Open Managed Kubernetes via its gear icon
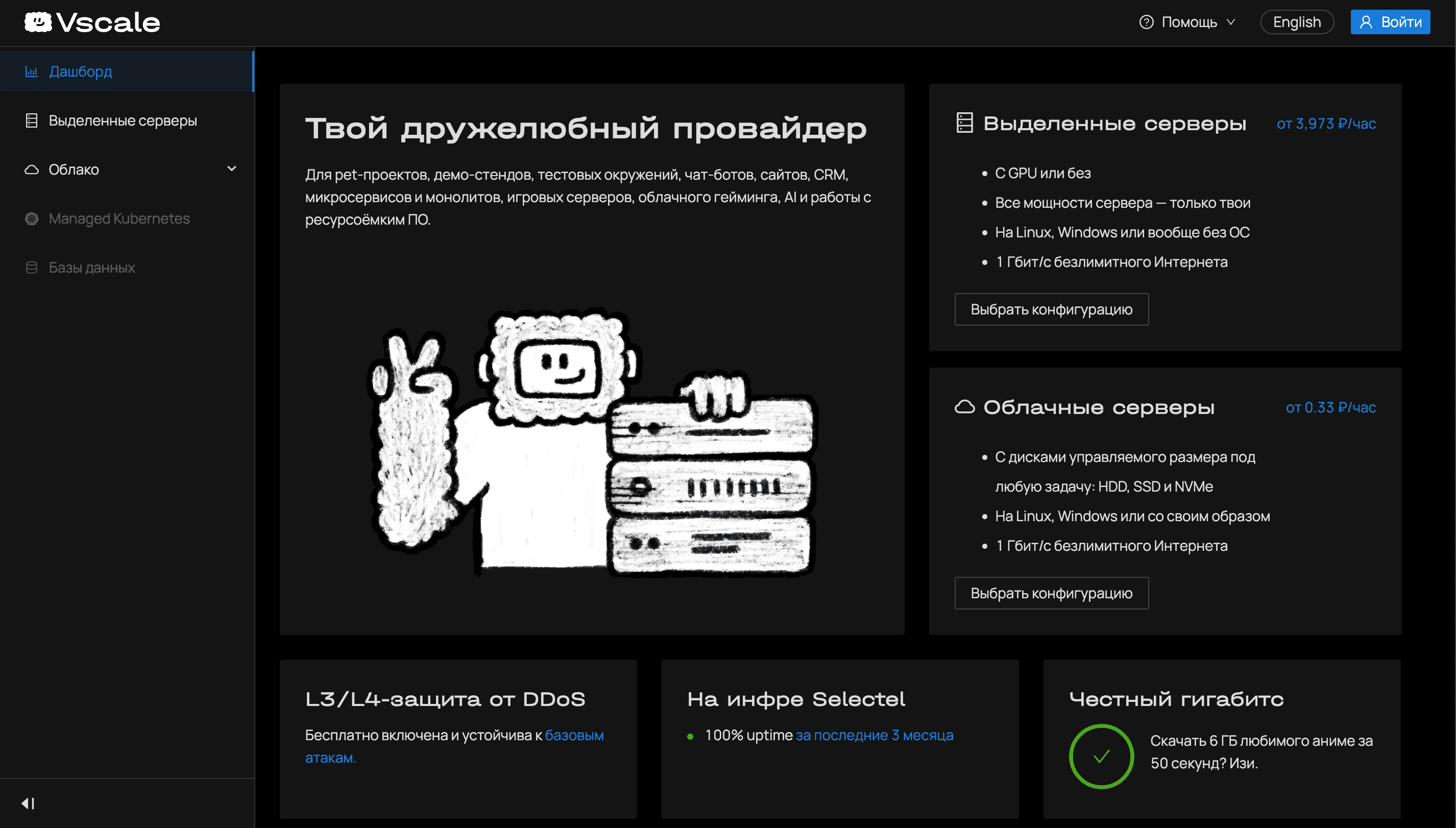Viewport: 1456px width, 828px height. [x=32, y=218]
